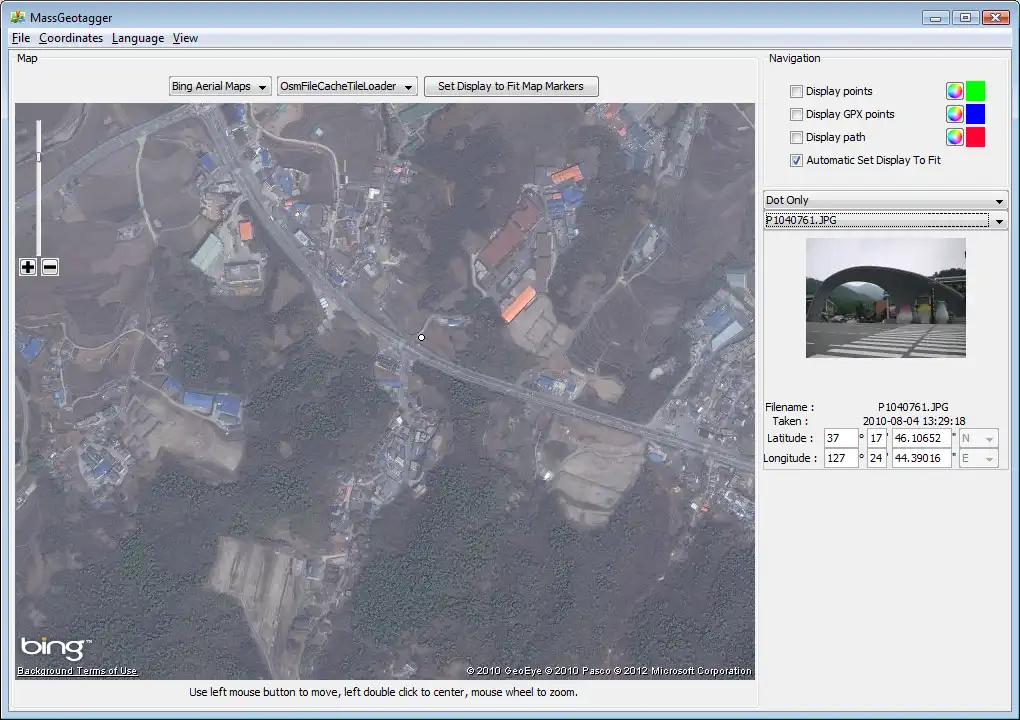Enable the Display GPX points checkbox

pyautogui.click(x=797, y=114)
